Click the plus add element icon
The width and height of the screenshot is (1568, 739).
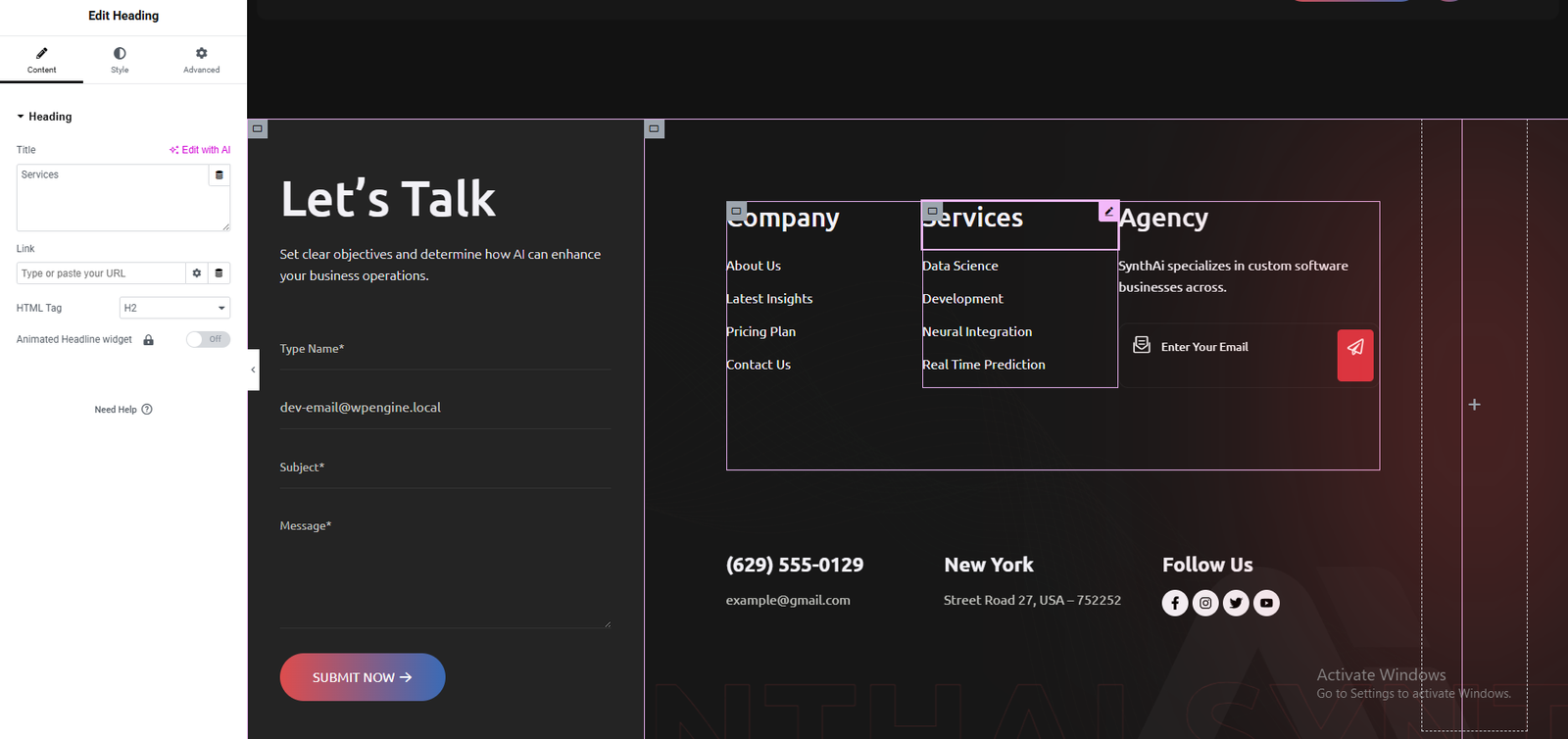(x=1474, y=405)
